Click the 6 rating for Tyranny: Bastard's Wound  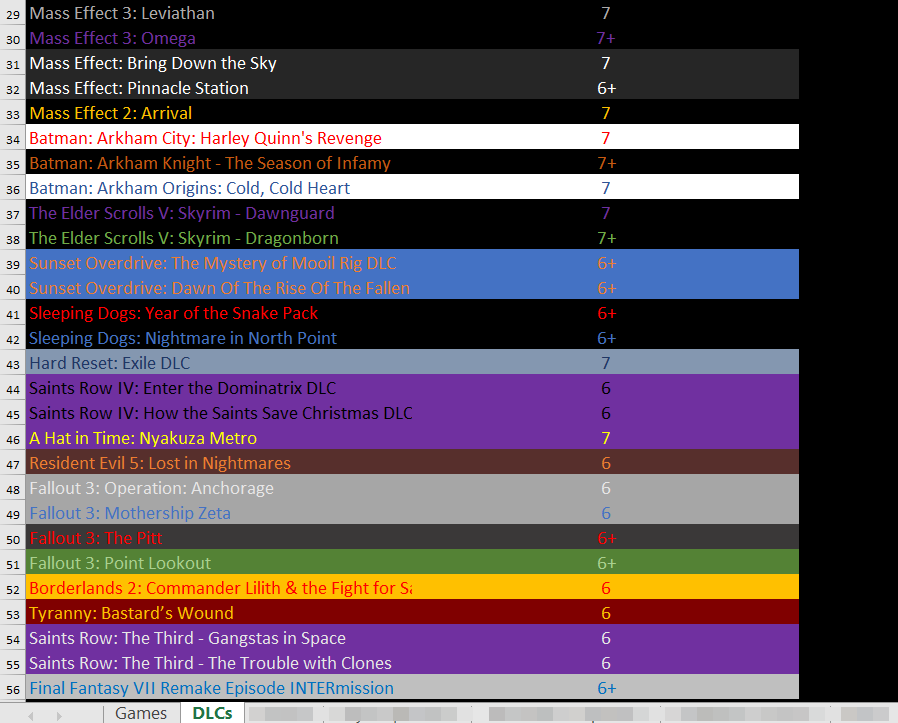click(x=606, y=614)
